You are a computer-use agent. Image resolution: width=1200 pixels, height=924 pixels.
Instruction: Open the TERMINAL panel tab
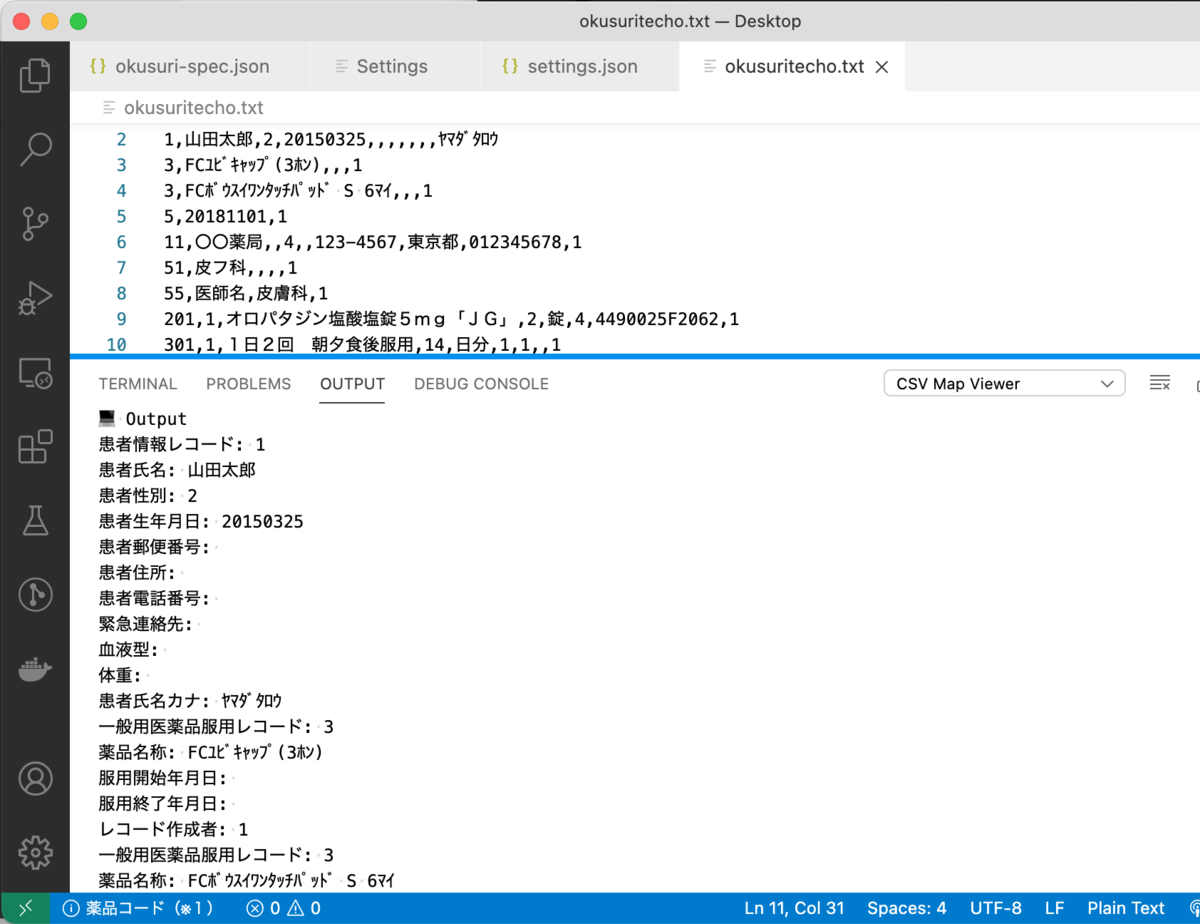138,384
